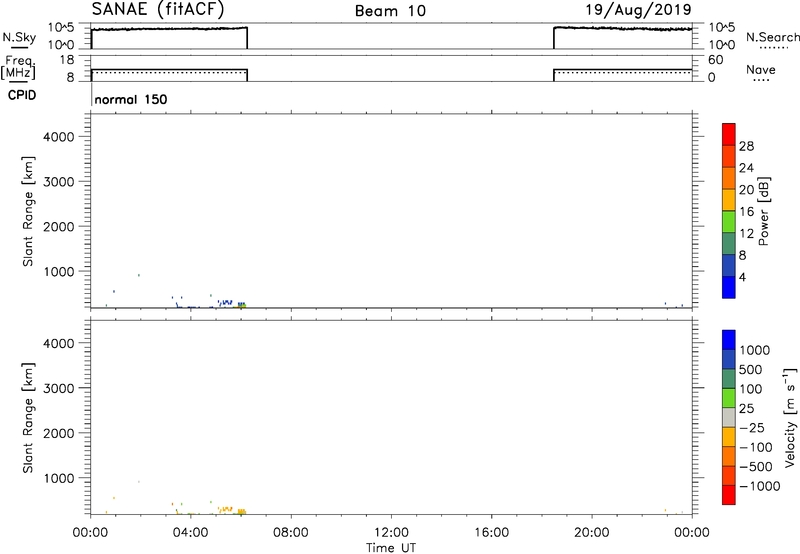Click the 'N.Sky' label

(19, 37)
